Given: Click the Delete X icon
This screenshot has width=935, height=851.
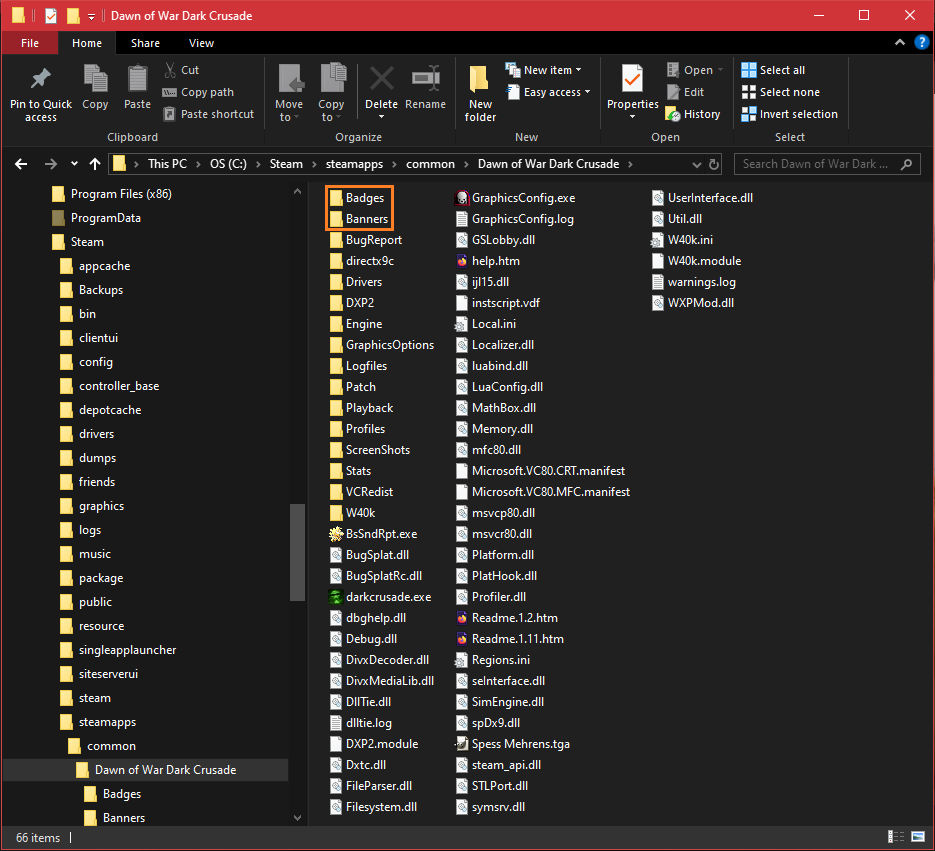Looking at the screenshot, I should (x=381, y=79).
